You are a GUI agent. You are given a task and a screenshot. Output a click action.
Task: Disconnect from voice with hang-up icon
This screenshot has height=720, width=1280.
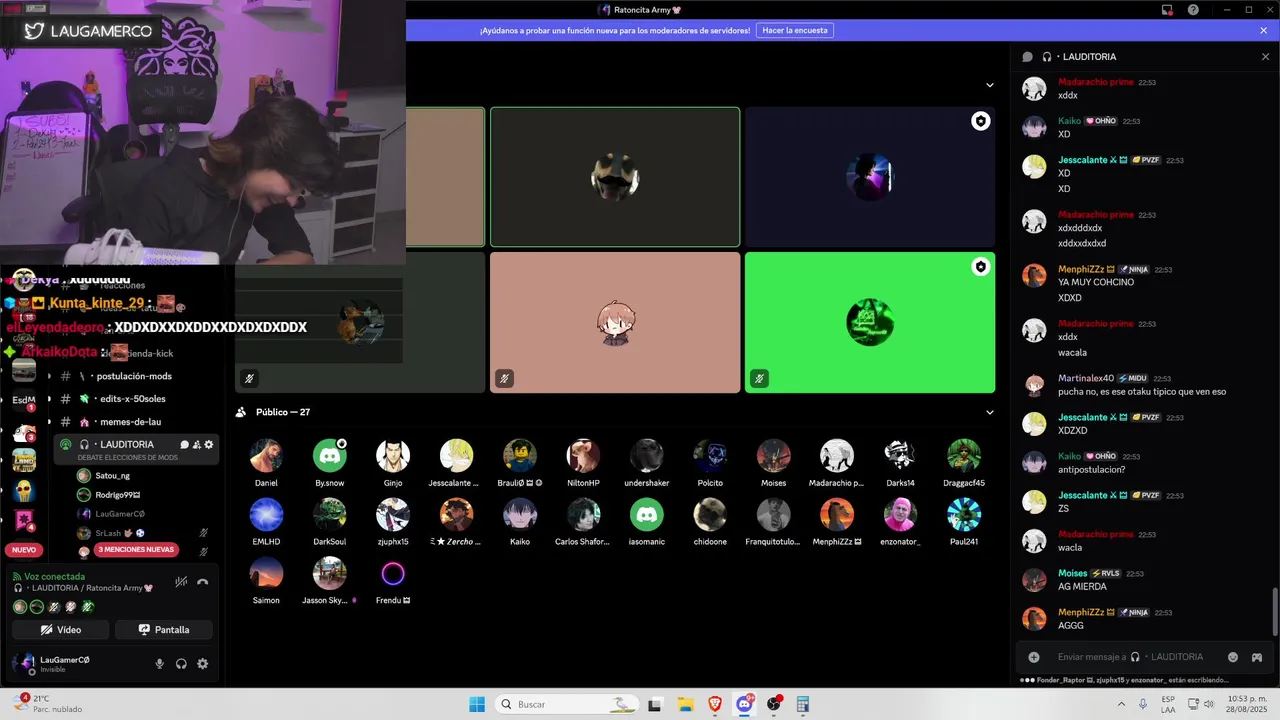pyautogui.click(x=203, y=581)
